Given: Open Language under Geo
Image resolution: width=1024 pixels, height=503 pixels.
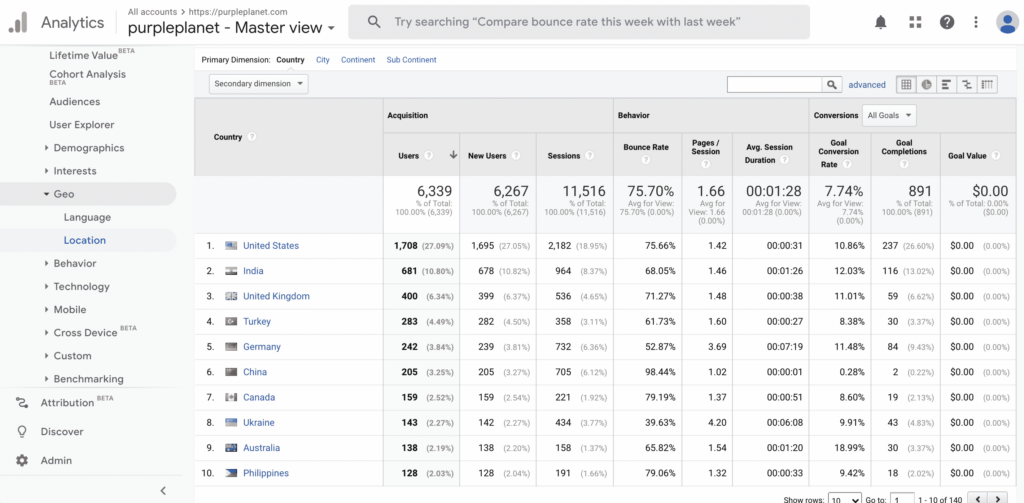Looking at the screenshot, I should 87,218.
